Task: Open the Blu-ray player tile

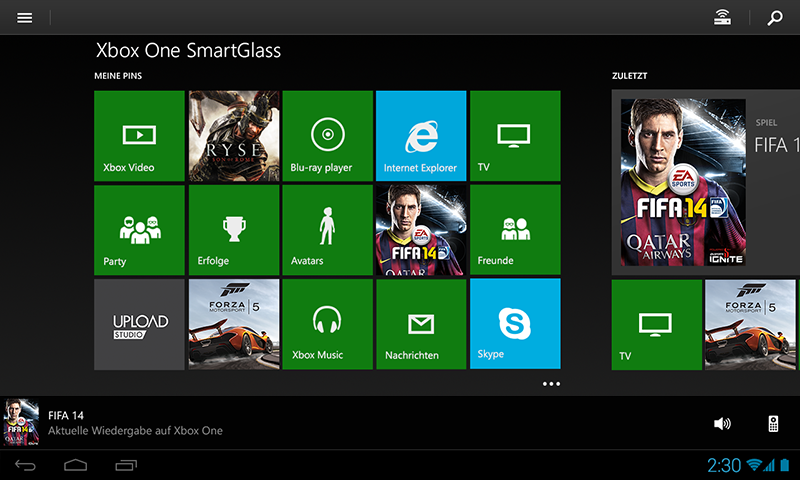Action: pos(328,136)
